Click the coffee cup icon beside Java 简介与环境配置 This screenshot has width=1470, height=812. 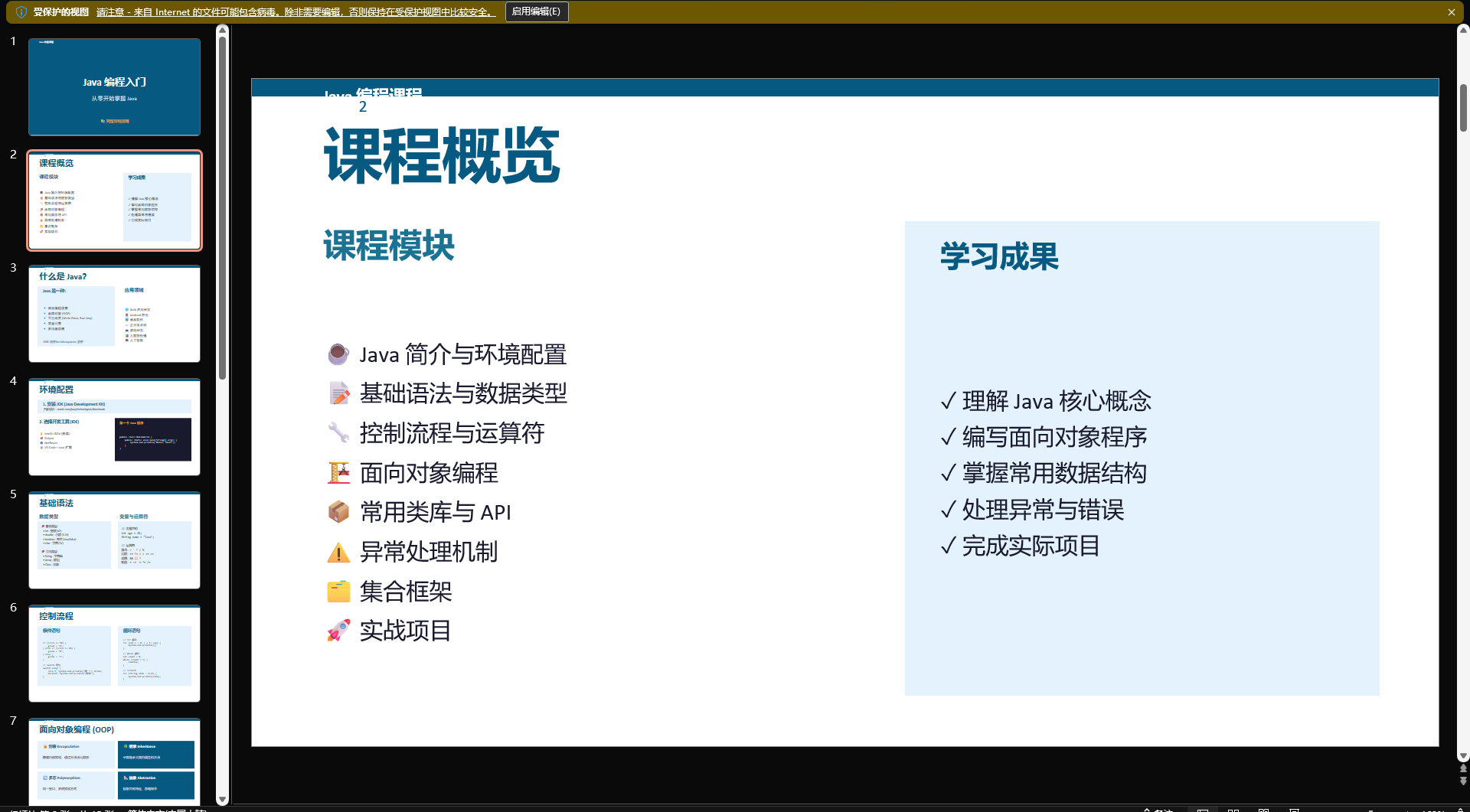338,354
